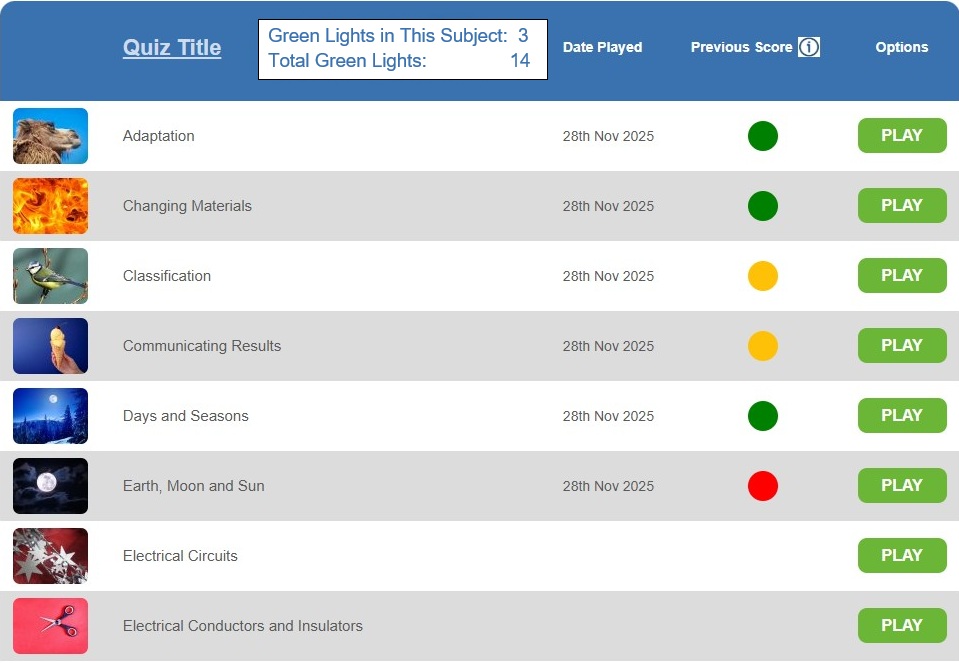Open the Previous Score info icon
The height and width of the screenshot is (663, 959).
pyautogui.click(x=810, y=46)
